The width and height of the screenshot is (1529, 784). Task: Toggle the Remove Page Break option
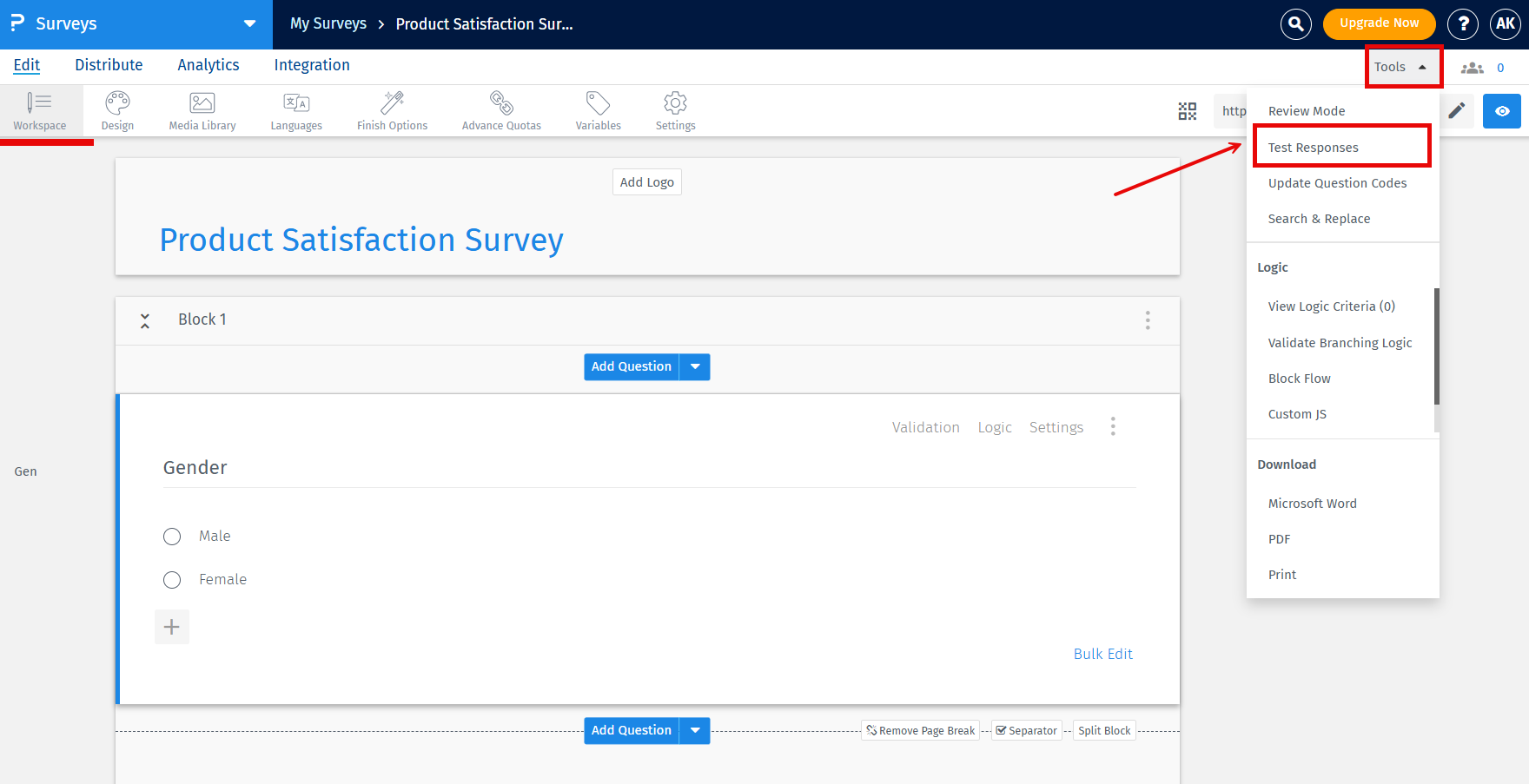tap(920, 730)
